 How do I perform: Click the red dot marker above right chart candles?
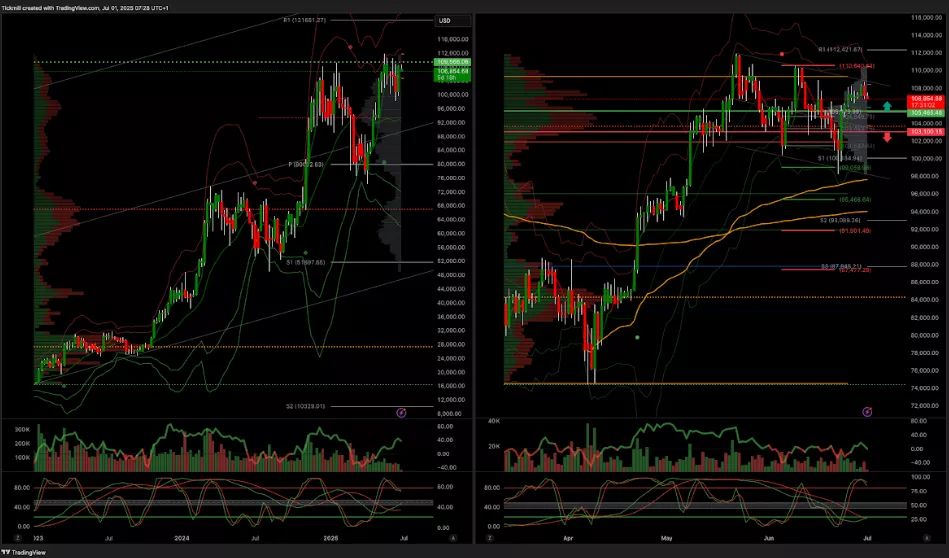click(782, 54)
